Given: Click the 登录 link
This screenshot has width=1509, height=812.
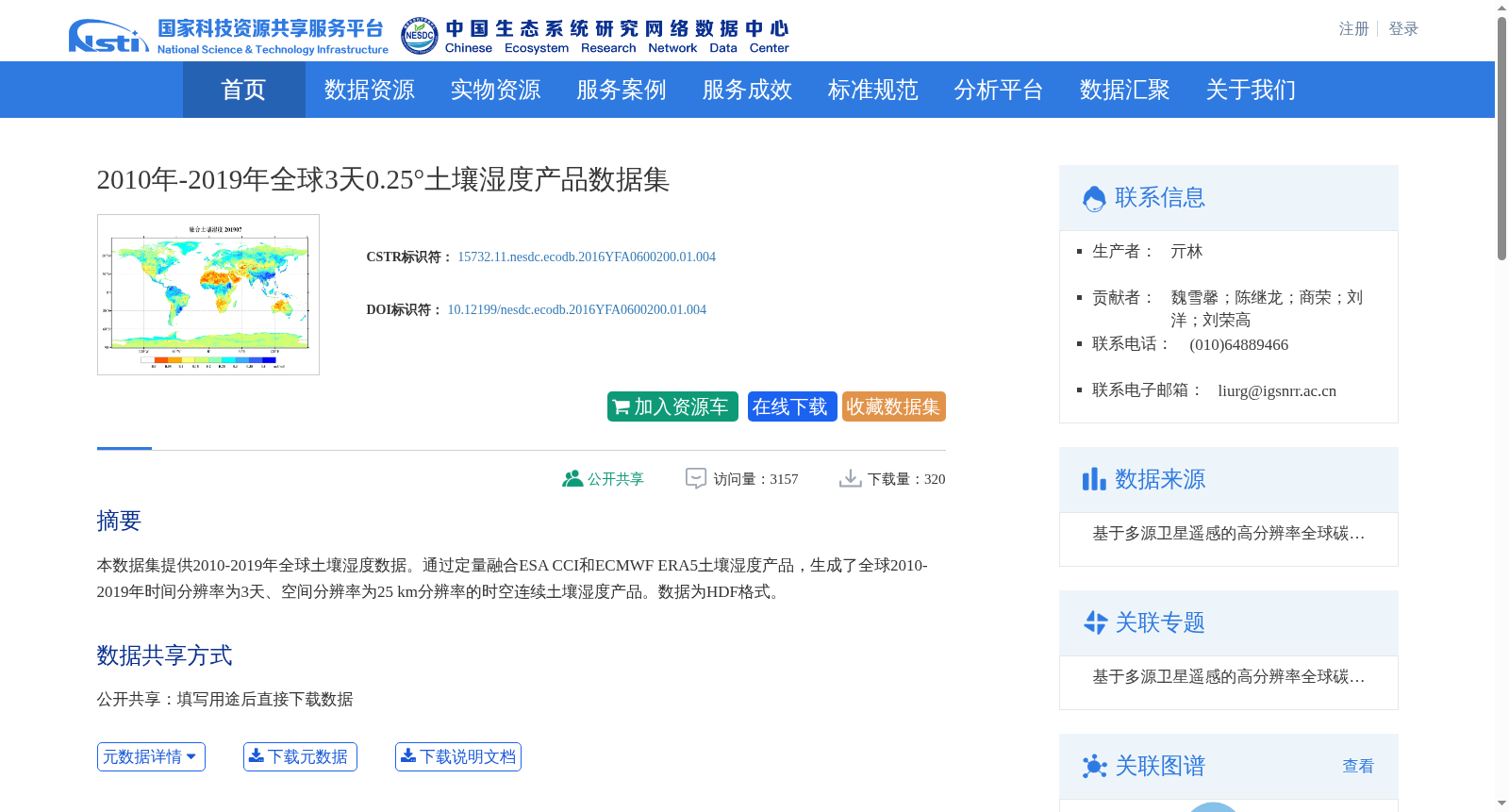Looking at the screenshot, I should click(x=1403, y=29).
